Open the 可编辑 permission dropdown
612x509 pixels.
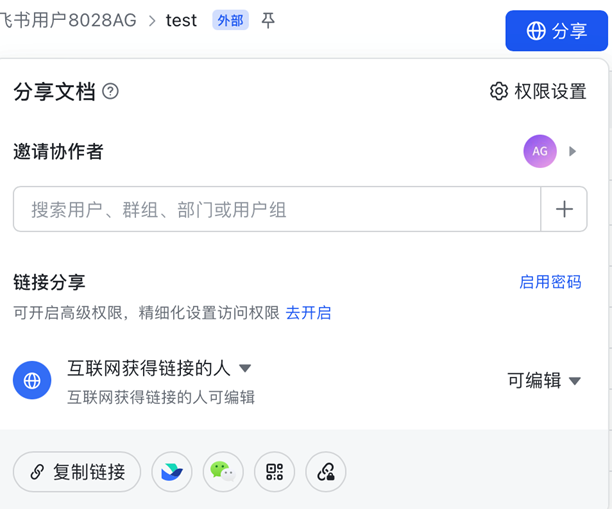543,380
